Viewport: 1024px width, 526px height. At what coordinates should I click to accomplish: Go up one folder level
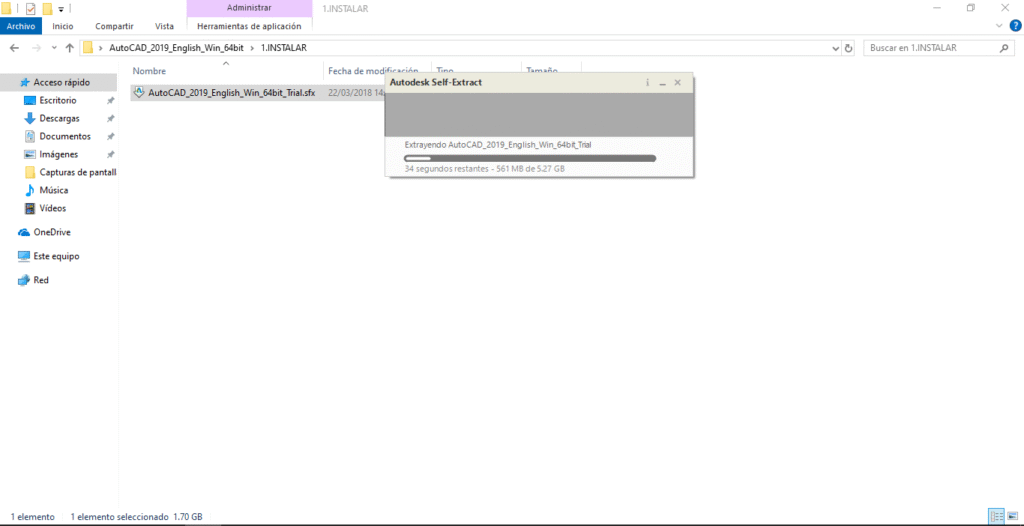69,48
